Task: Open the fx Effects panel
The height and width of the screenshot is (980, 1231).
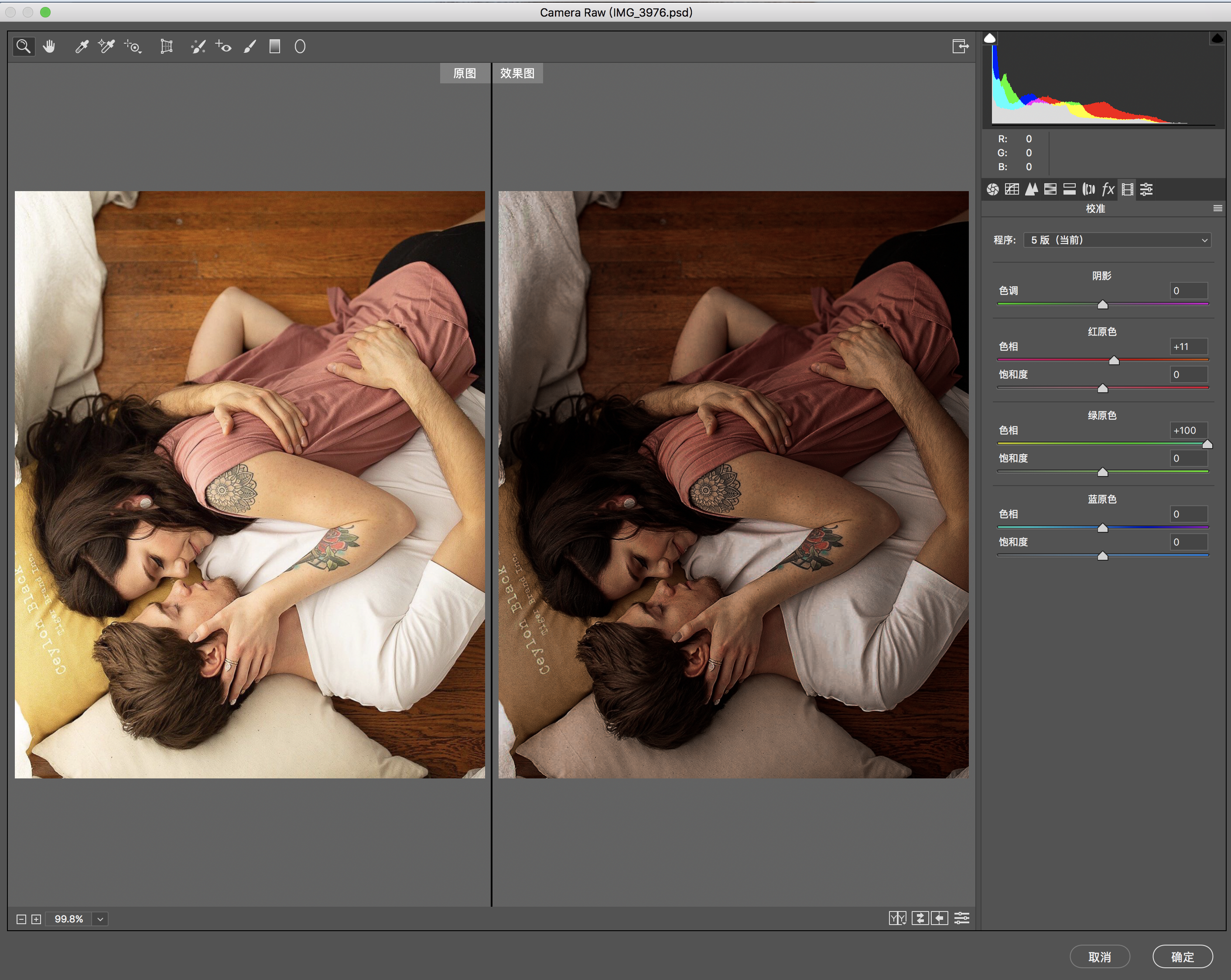Action: pyautogui.click(x=1108, y=189)
